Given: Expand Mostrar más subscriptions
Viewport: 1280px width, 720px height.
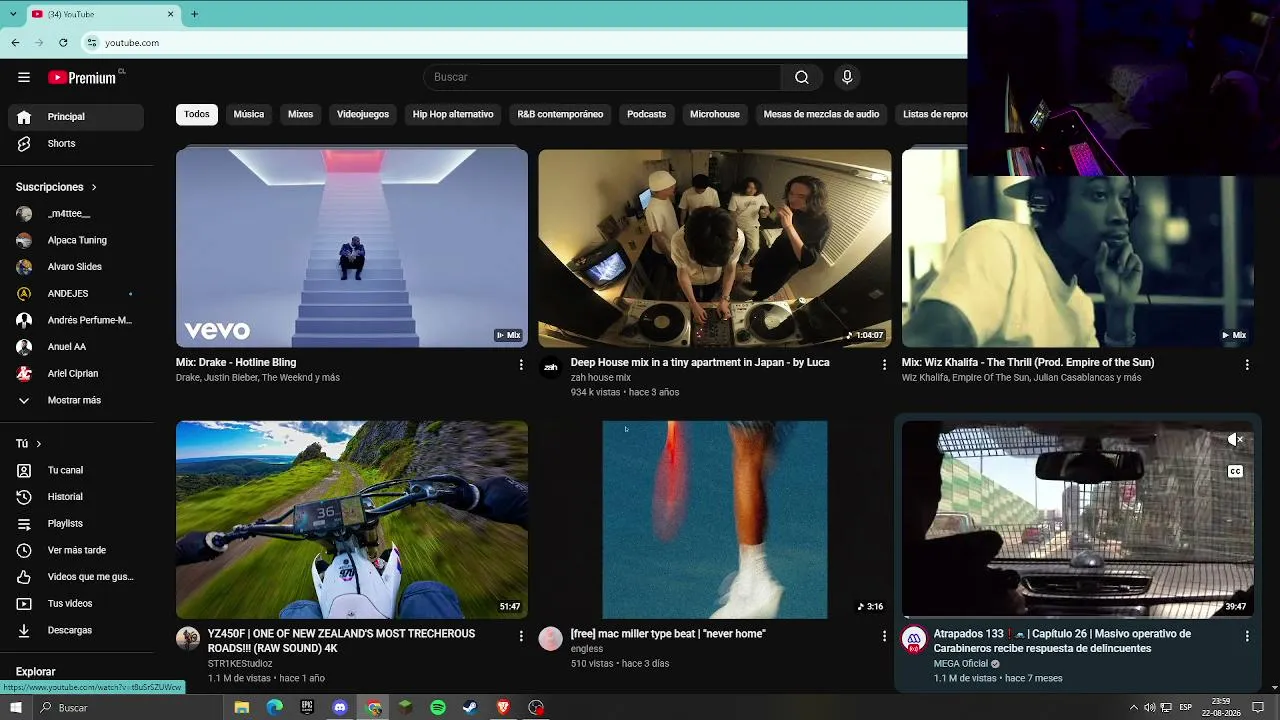Looking at the screenshot, I should pos(76,400).
